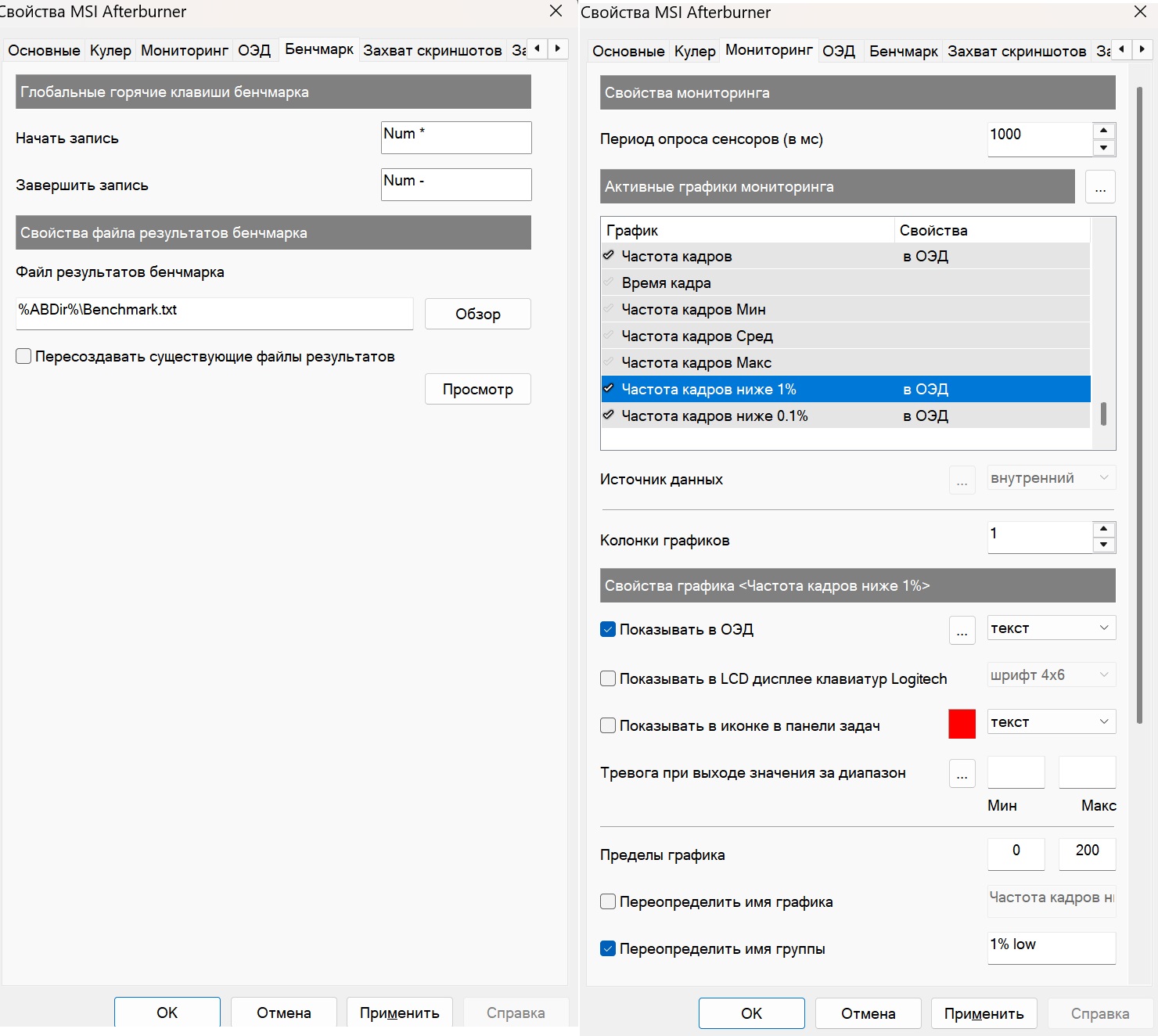Uncheck Переопределить имя группы

(608, 948)
